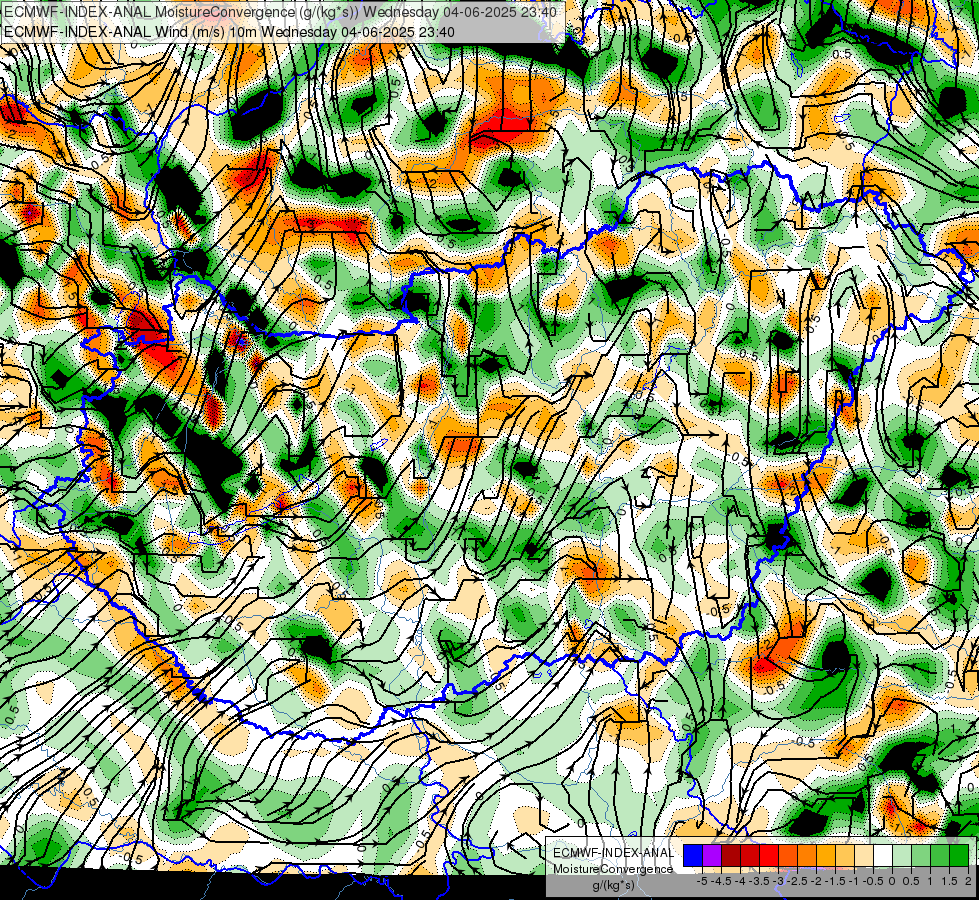
Task: Click the 1.5 value on legend scale
Action: [x=950, y=881]
